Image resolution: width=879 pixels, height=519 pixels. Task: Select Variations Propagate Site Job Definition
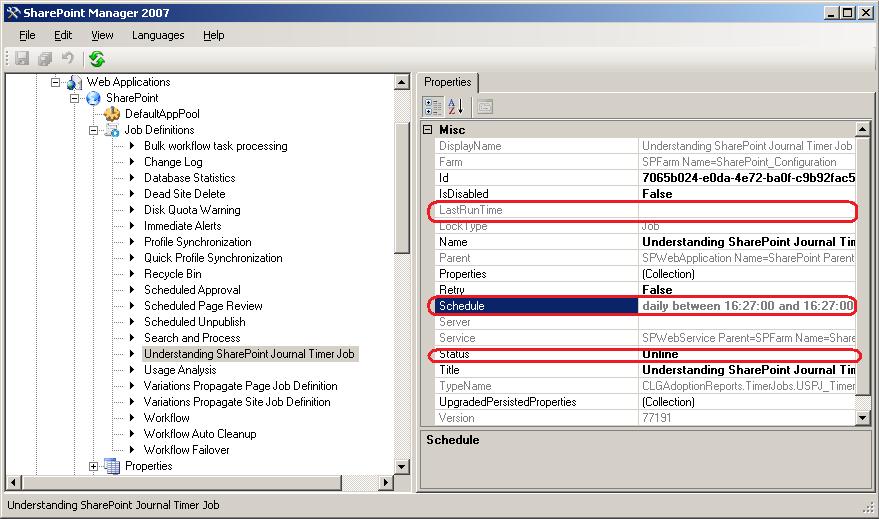tap(237, 402)
